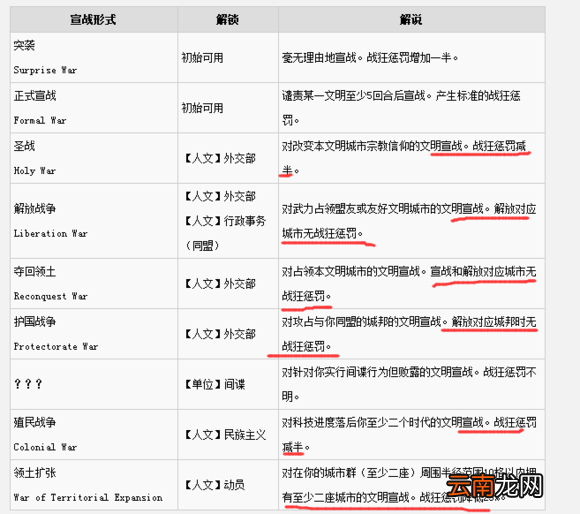Select the 夺回领土 cell text
Screen dimensions: 580x514
click(x=35, y=272)
